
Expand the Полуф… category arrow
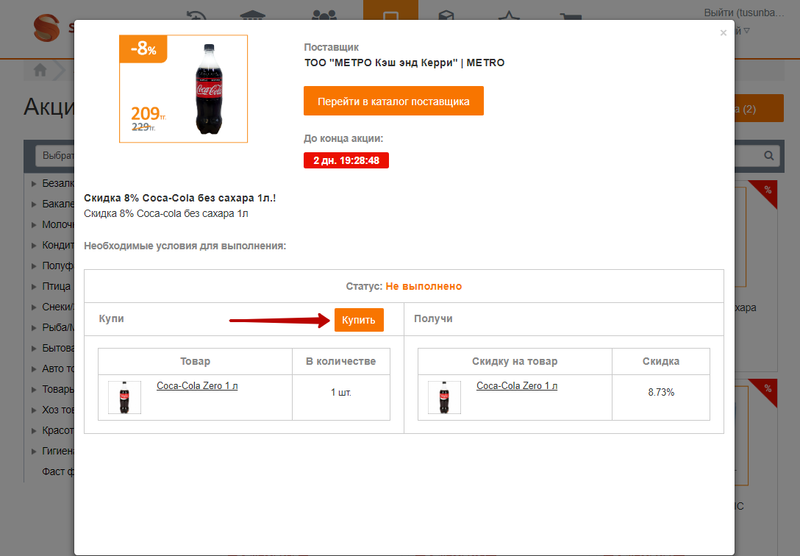[x=34, y=266]
